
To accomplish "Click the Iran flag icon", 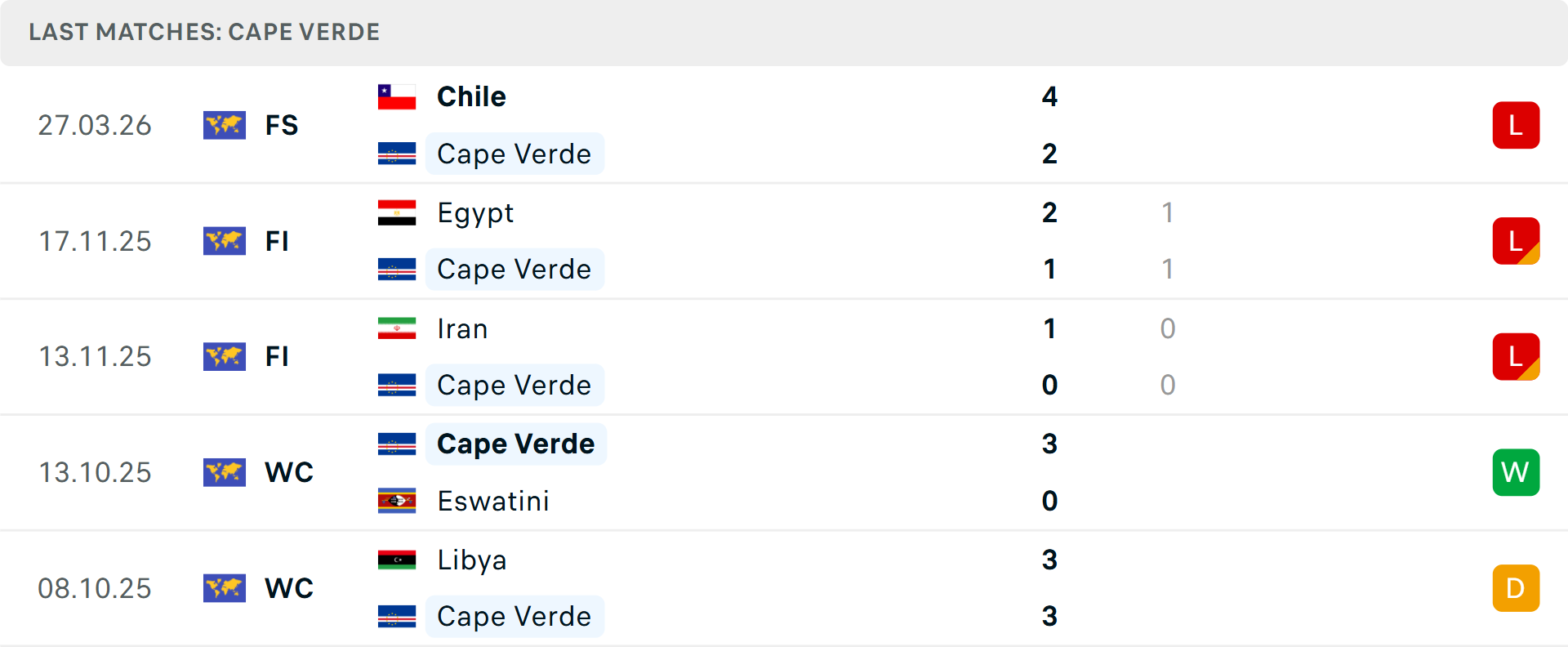I will [x=397, y=328].
